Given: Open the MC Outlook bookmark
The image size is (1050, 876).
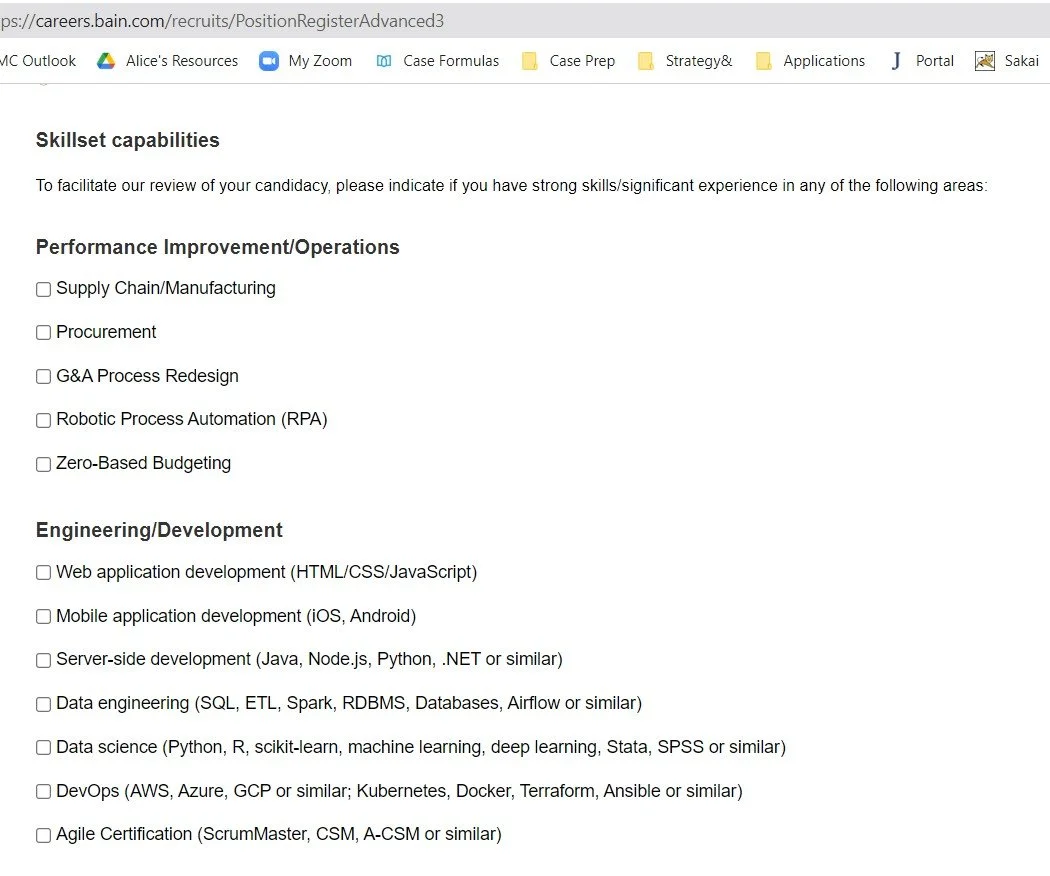Looking at the screenshot, I should click(x=38, y=61).
